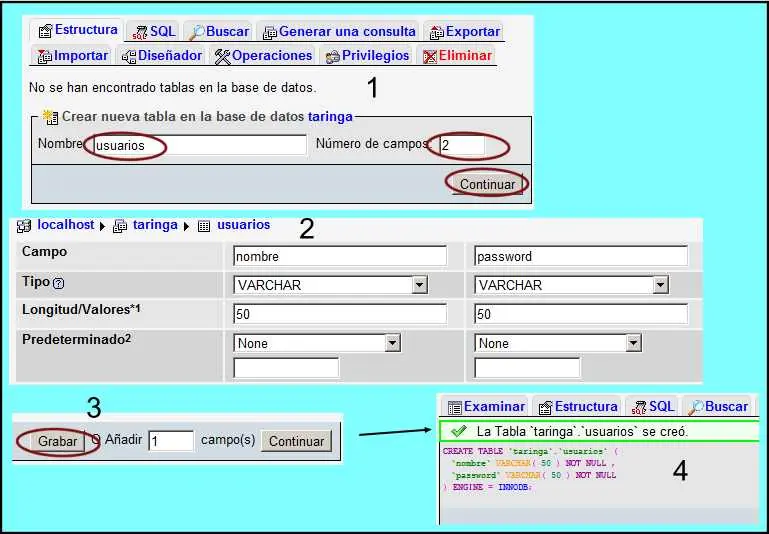Open the Privilegios tab
This screenshot has height=534, width=769.
pos(367,56)
